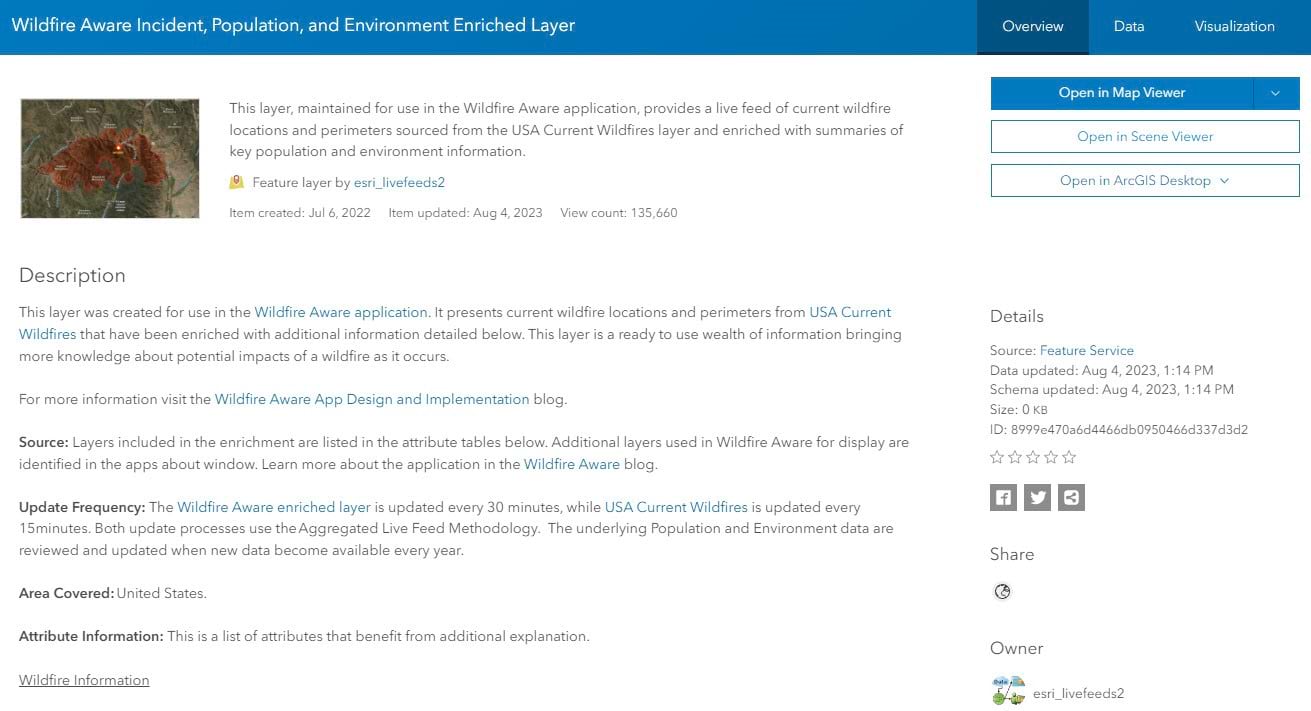Image resolution: width=1311 pixels, height=711 pixels.
Task: Click the Details heading
Action: (x=1017, y=316)
